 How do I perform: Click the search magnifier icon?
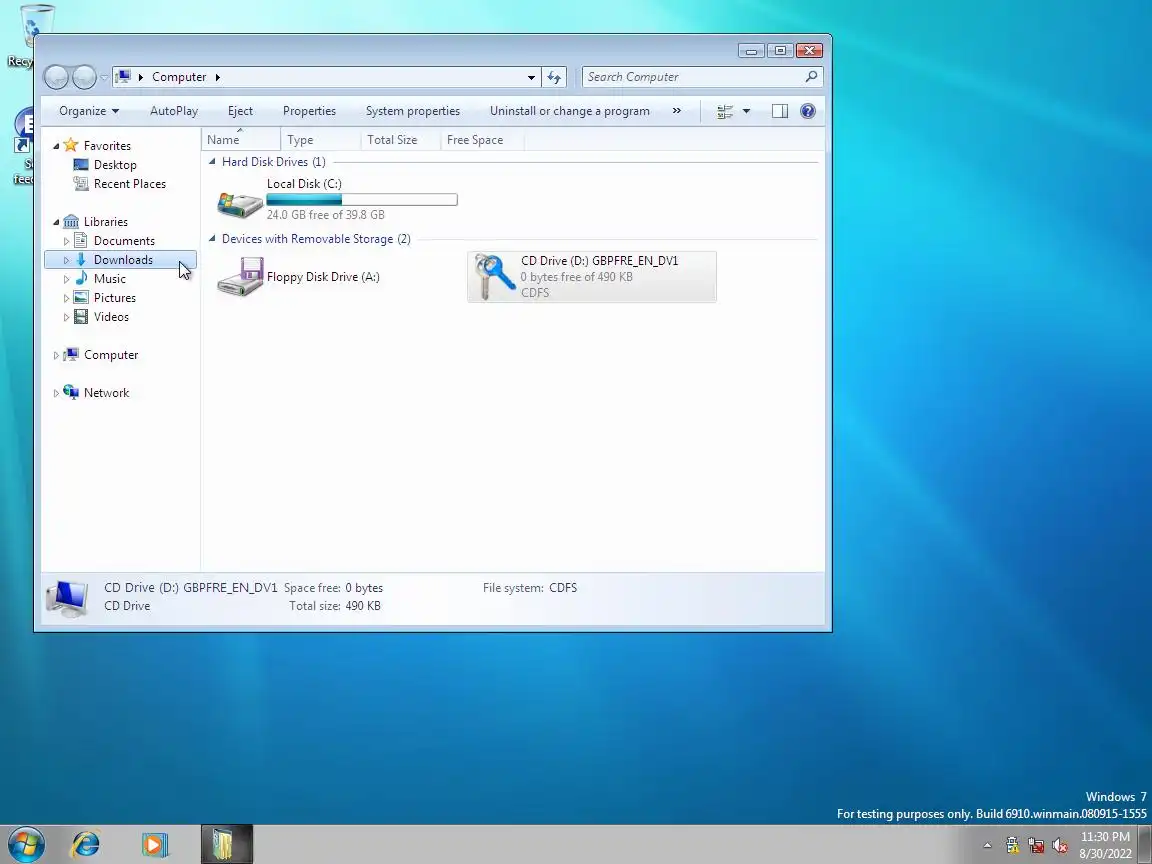pyautogui.click(x=811, y=76)
